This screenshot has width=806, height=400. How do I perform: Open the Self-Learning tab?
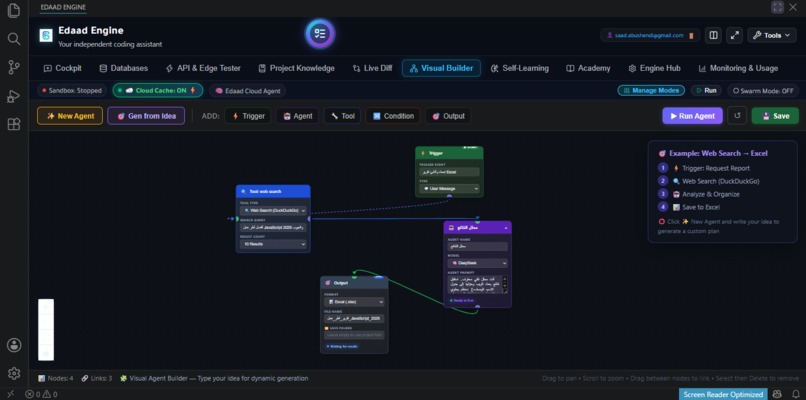[519, 68]
